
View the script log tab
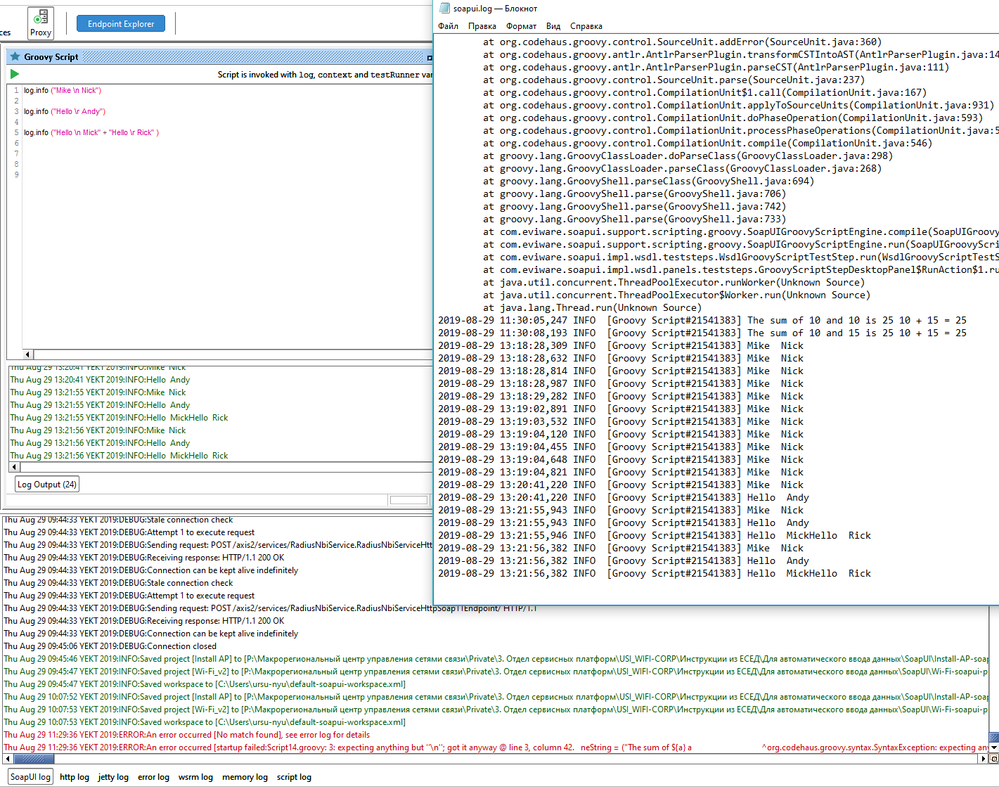[294, 776]
